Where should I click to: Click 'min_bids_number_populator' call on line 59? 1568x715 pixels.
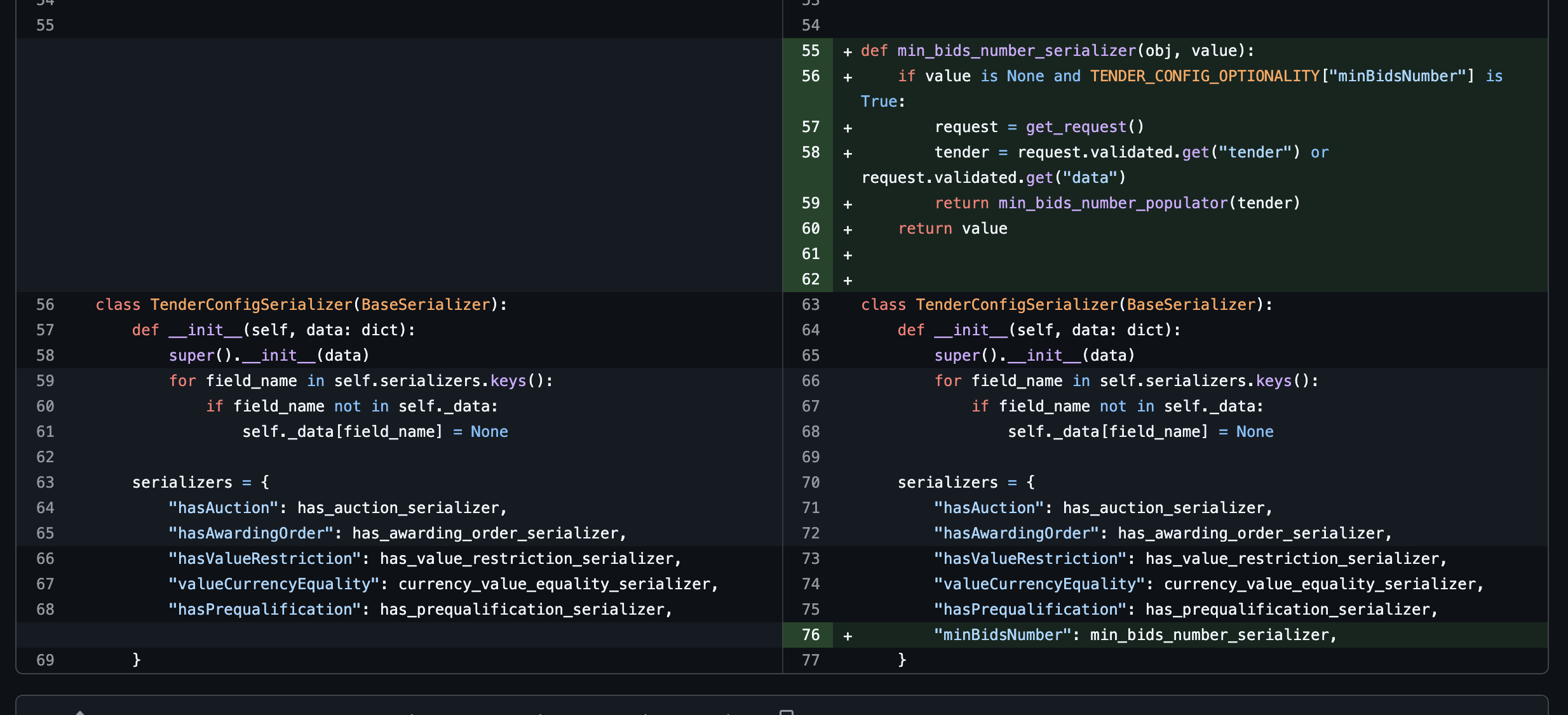point(1113,203)
